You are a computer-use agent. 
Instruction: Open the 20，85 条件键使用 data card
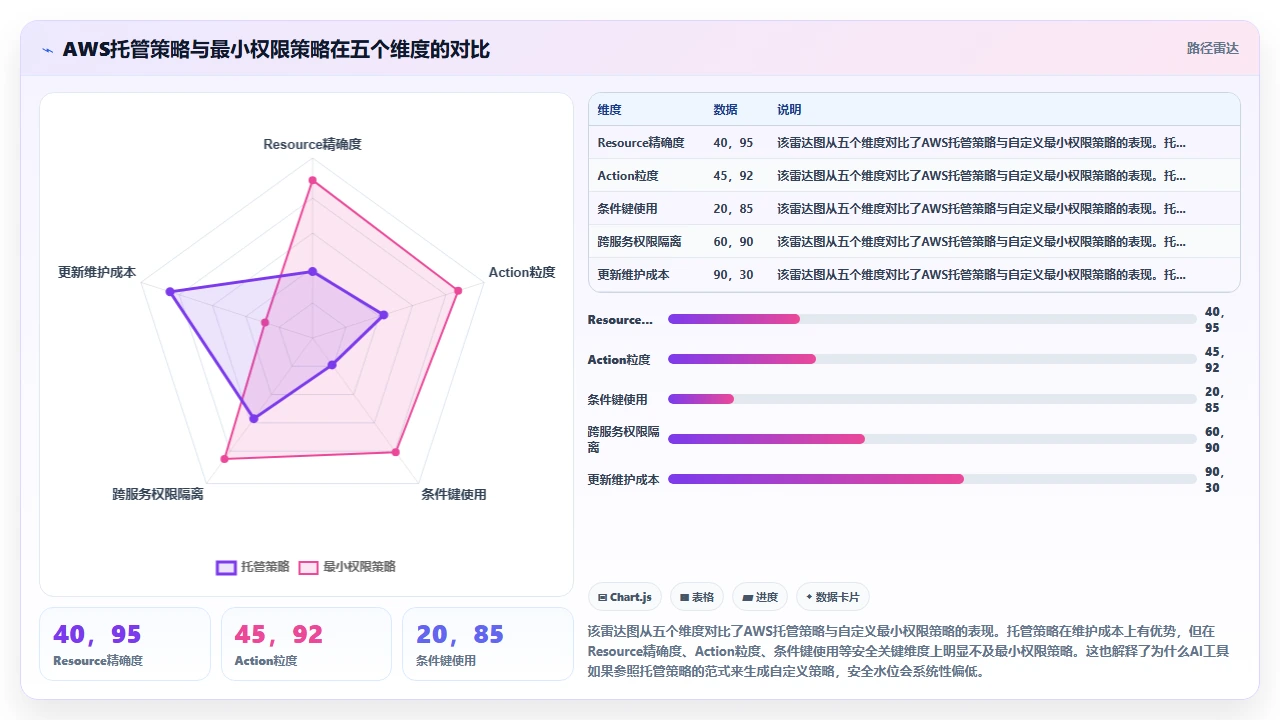487,644
